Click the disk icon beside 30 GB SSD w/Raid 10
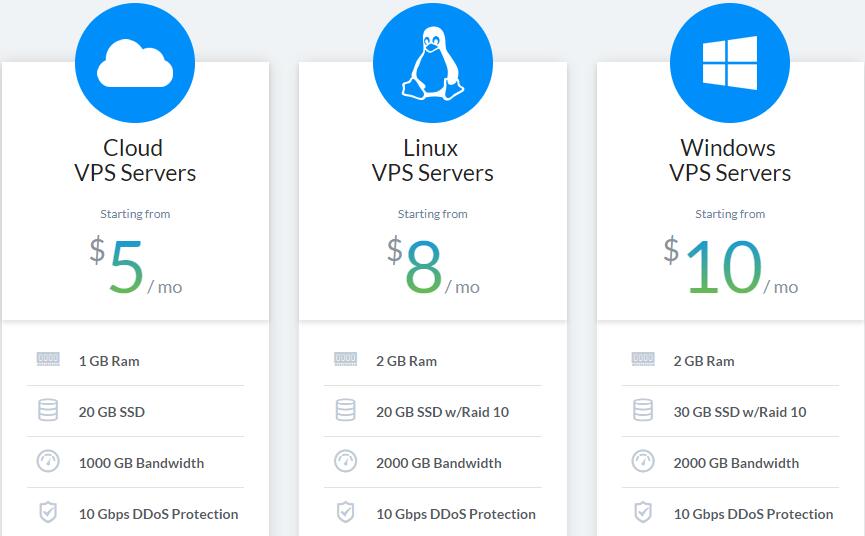The height and width of the screenshot is (536, 865). coord(643,411)
